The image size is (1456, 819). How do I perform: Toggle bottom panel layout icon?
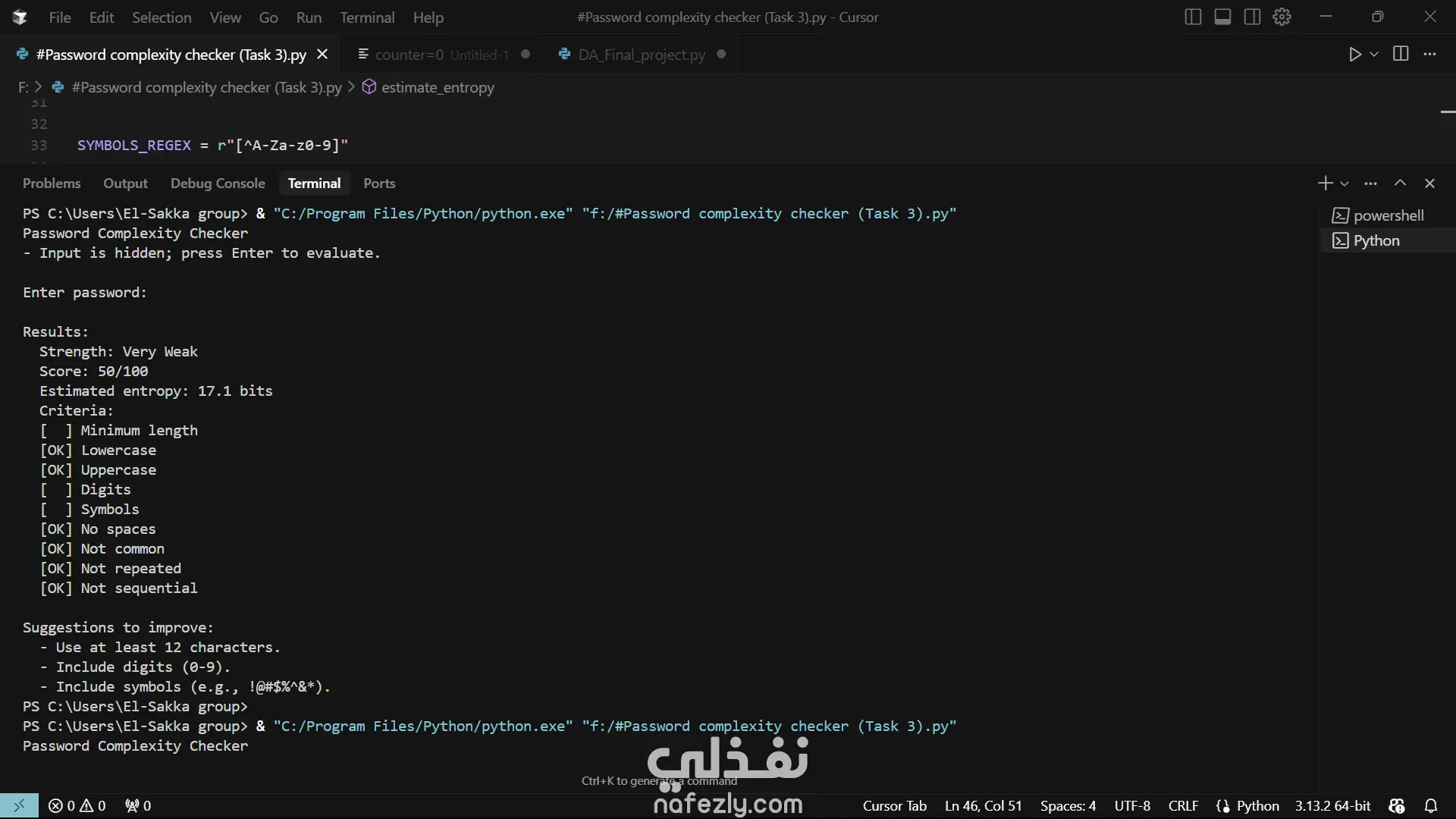click(1222, 17)
